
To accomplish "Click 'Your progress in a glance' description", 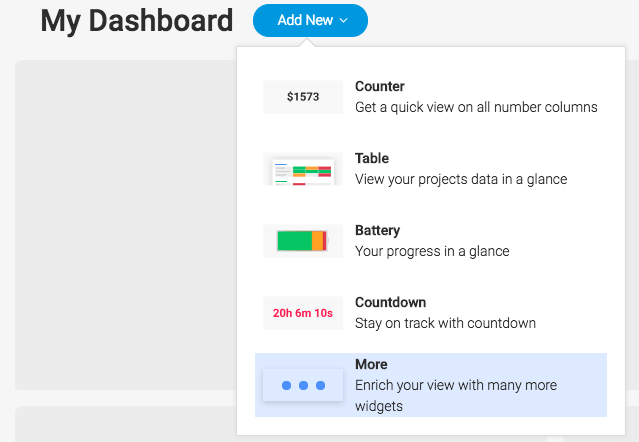I will (x=432, y=251).
